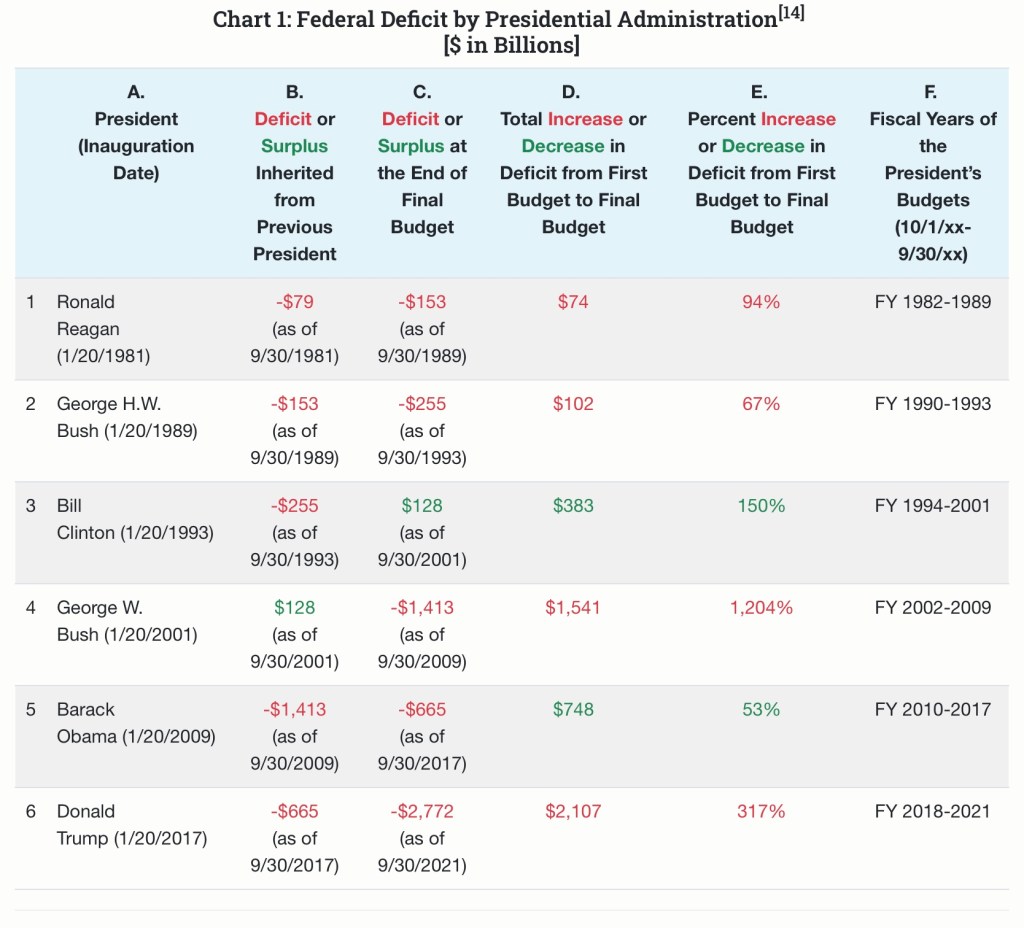This screenshot has height=928, width=1024.
Task: Click the Percent Increase or Decrease column header
Action: [x=761, y=160]
